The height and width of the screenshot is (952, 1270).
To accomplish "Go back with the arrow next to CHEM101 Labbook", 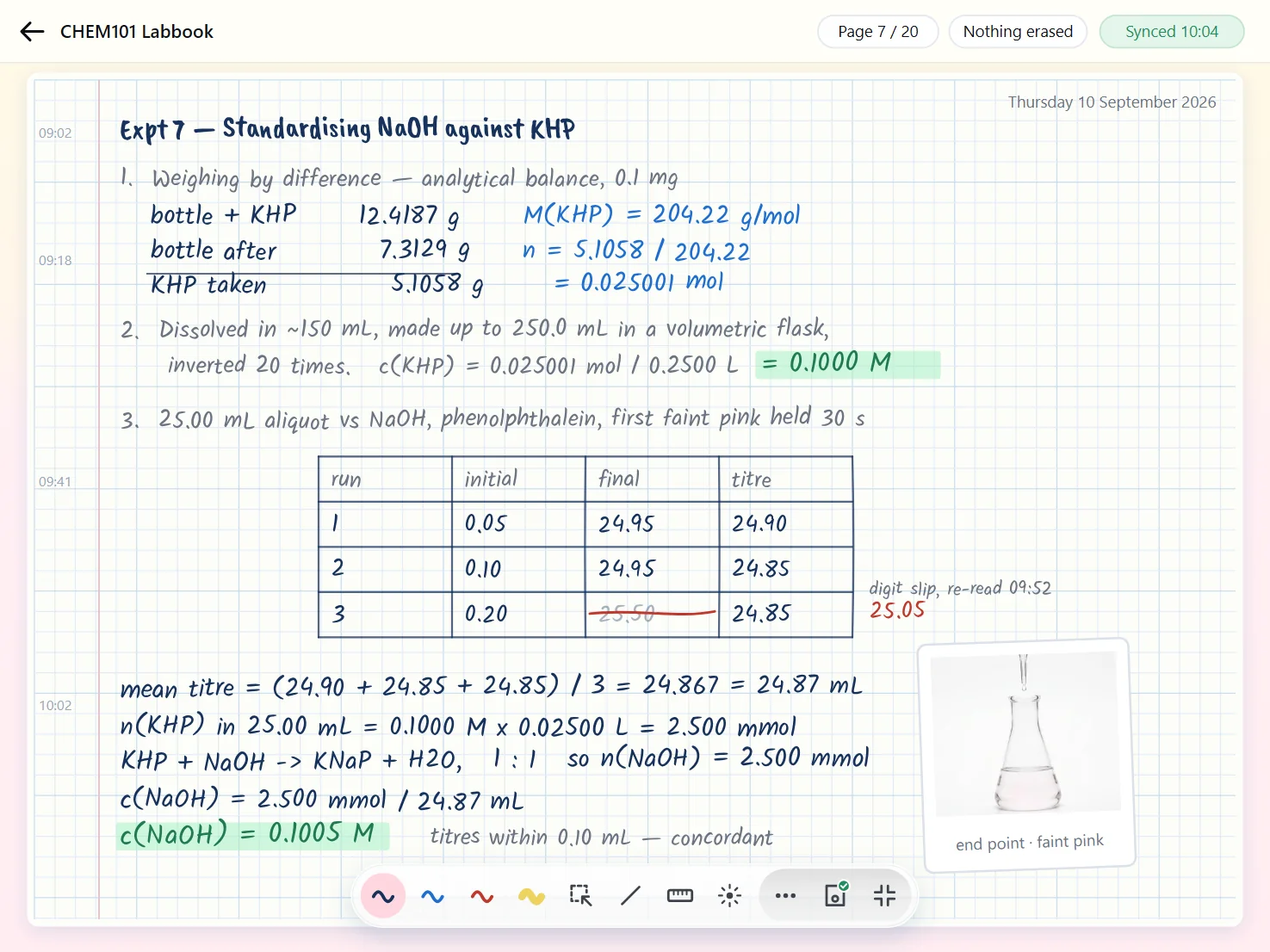I will pos(32,32).
